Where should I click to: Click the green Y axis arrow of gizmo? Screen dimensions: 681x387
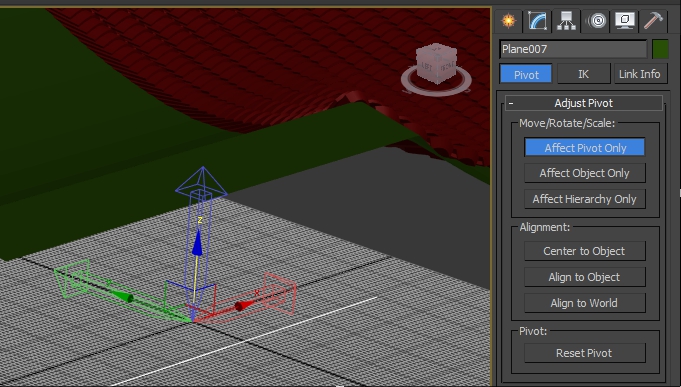pyautogui.click(x=123, y=296)
